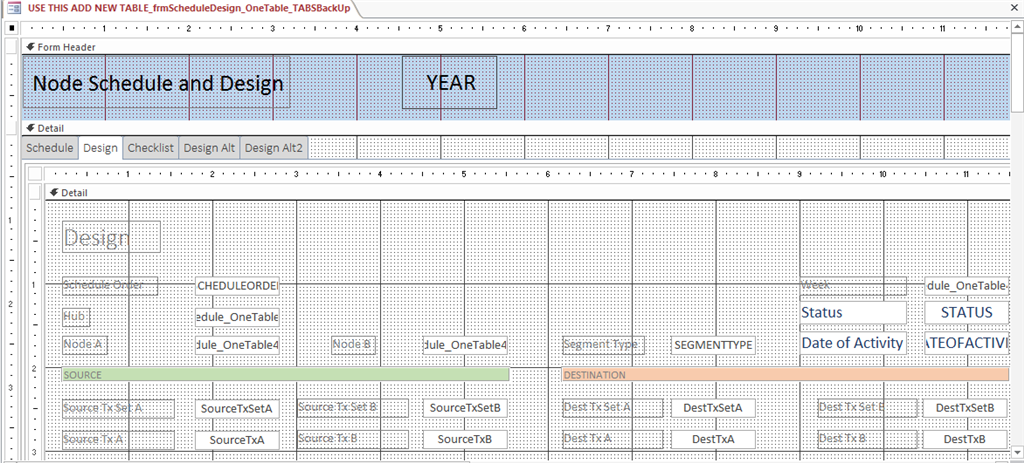Select the SourceTxSetB text box
Screen dimensions: 1024x463
tap(465, 408)
